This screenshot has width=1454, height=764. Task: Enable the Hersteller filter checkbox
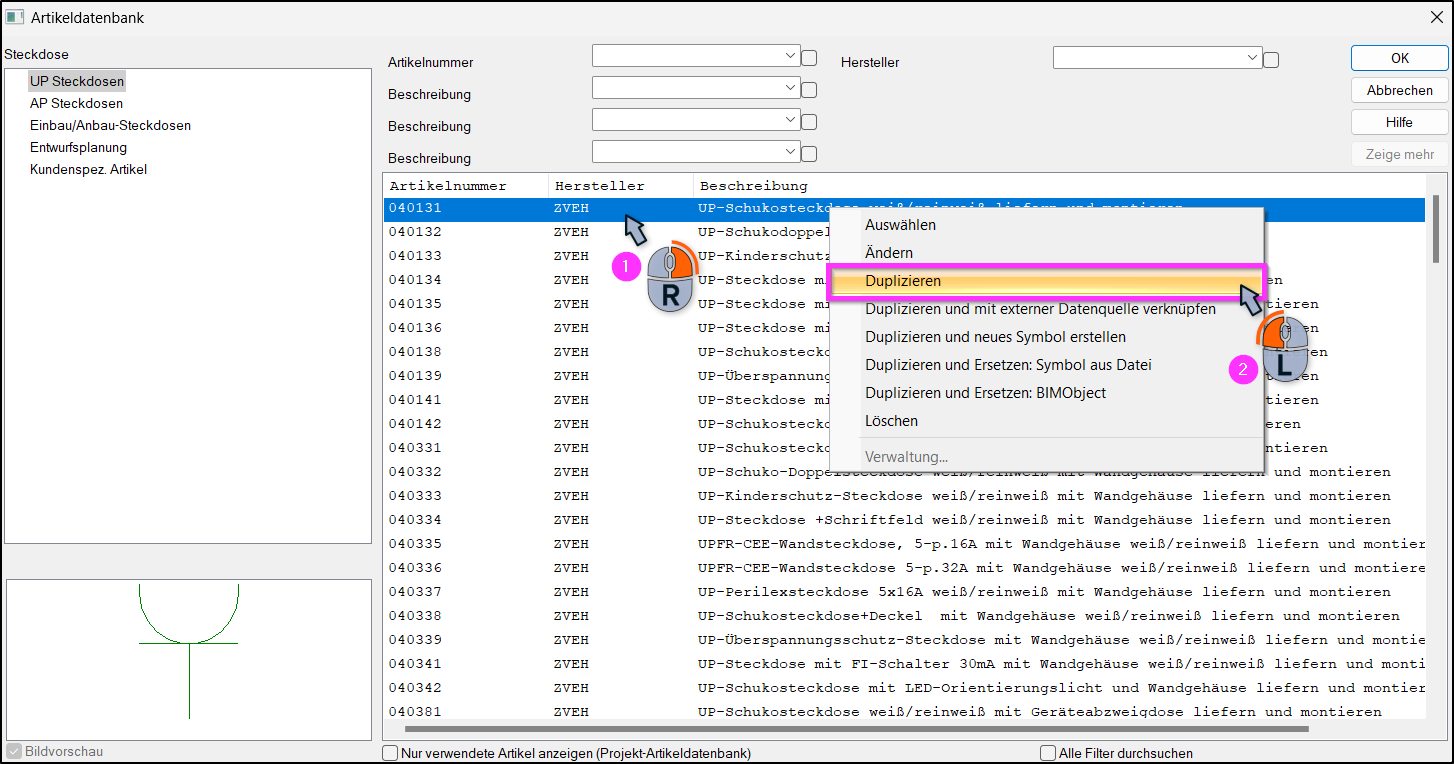[x=1271, y=60]
